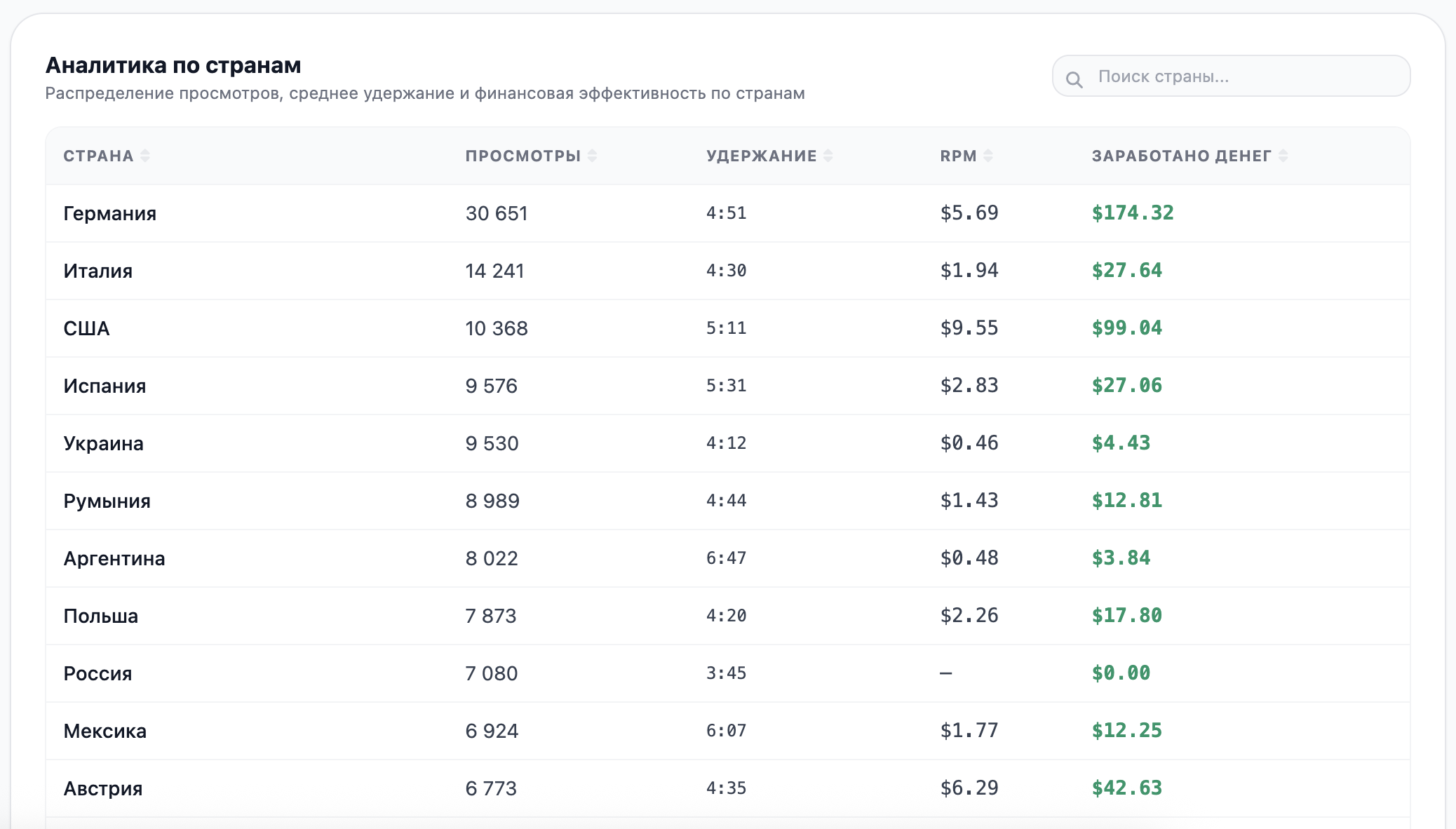1456x829 pixels.
Task: Click the earnings value '$174.32'
Action: click(x=1133, y=213)
